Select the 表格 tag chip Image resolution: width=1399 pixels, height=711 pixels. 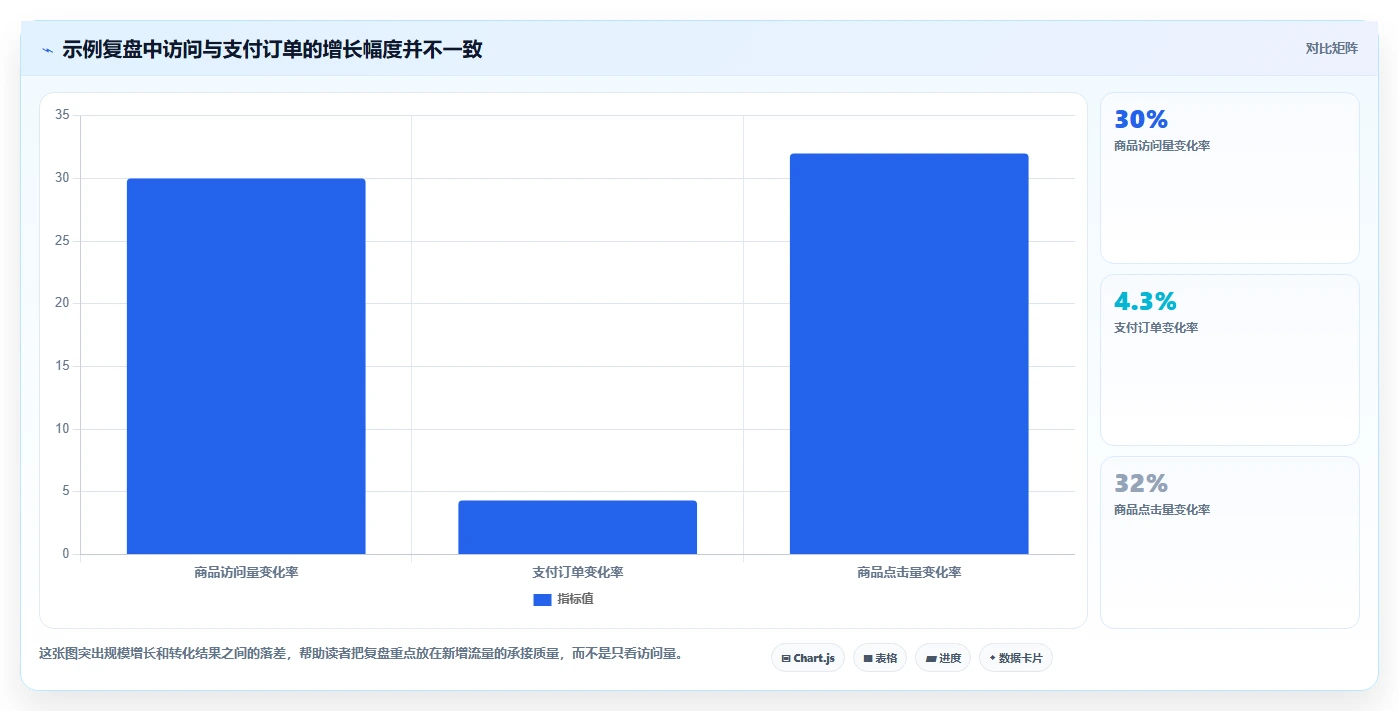click(880, 658)
